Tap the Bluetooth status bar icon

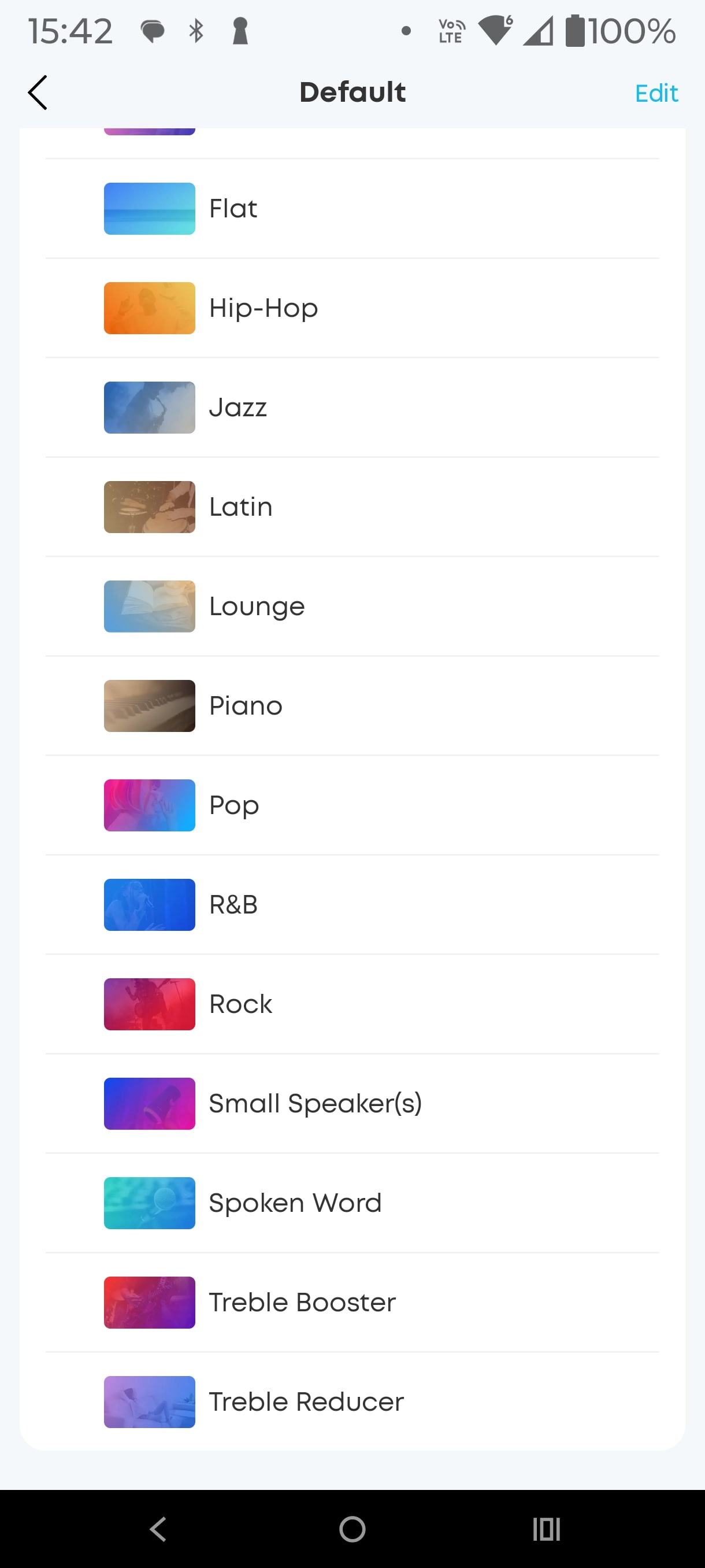point(196,31)
